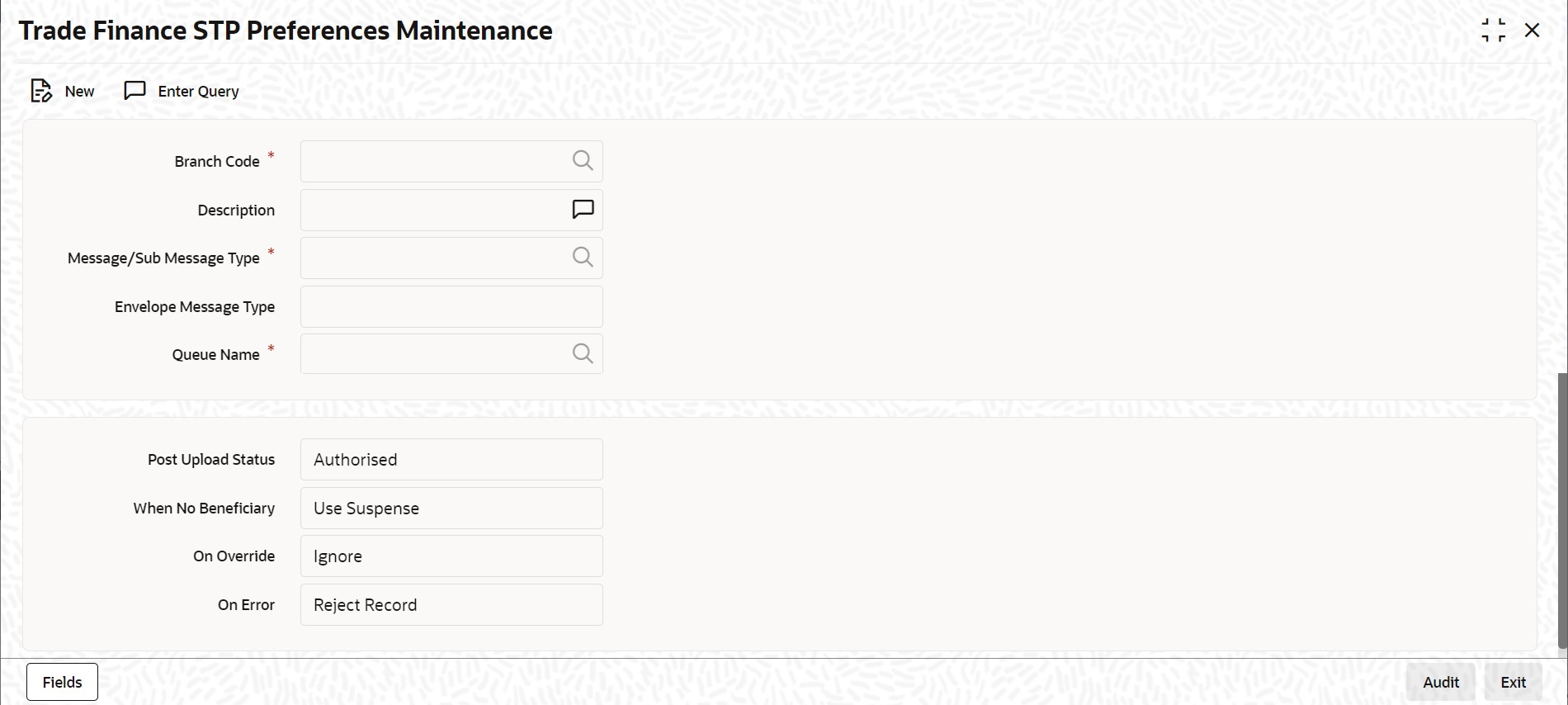The height and width of the screenshot is (705, 1568).
Task: Open the Message/Sub Message Type search lookup
Action: (583, 258)
